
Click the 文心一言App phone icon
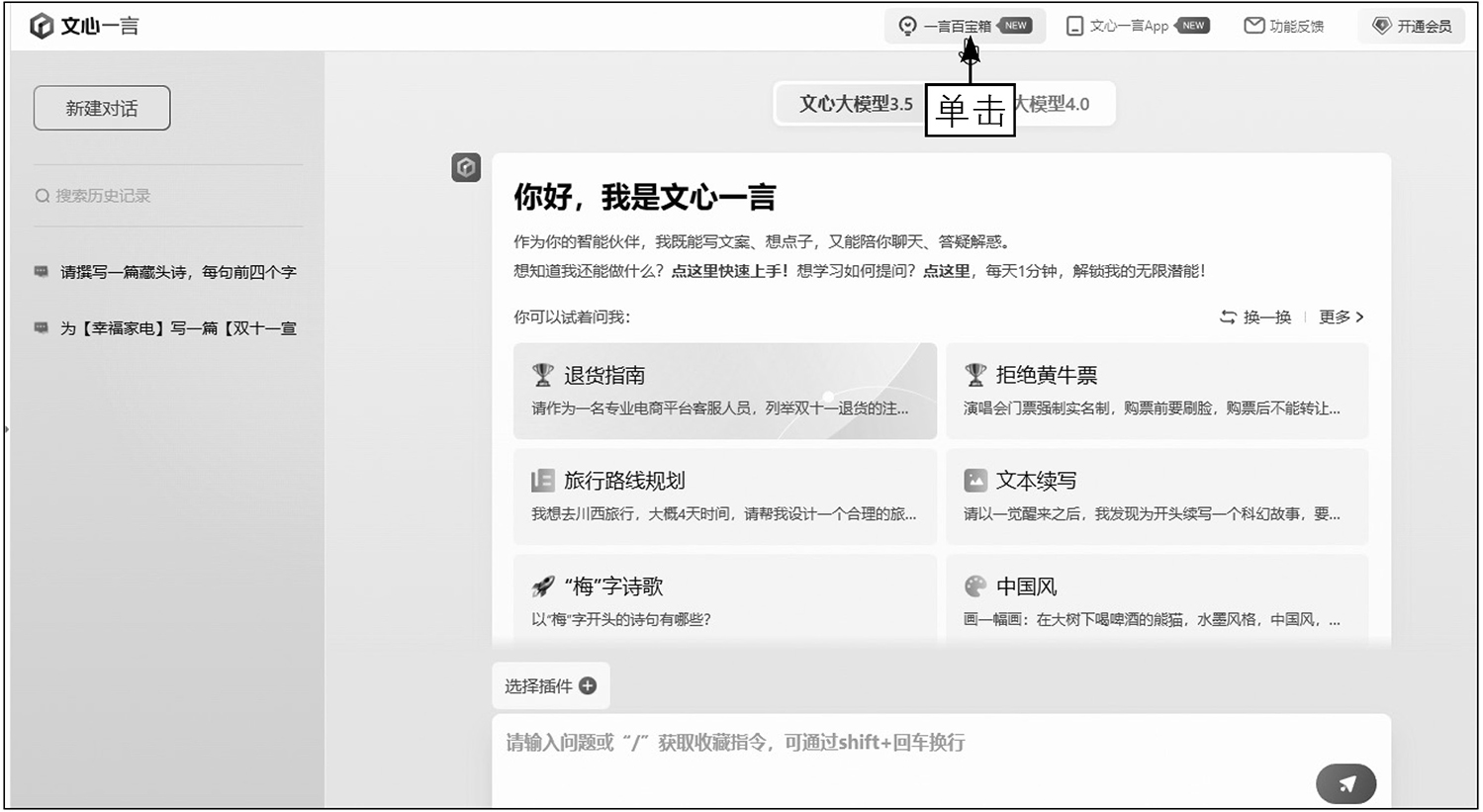click(1074, 26)
